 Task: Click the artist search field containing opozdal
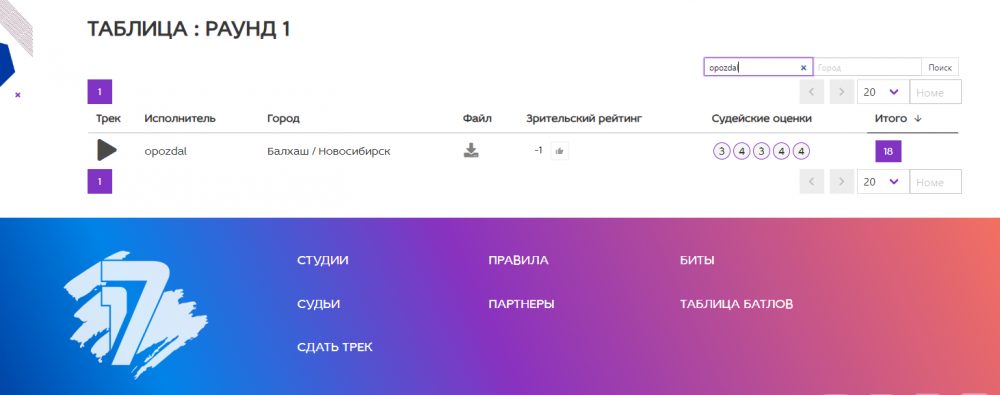click(758, 67)
